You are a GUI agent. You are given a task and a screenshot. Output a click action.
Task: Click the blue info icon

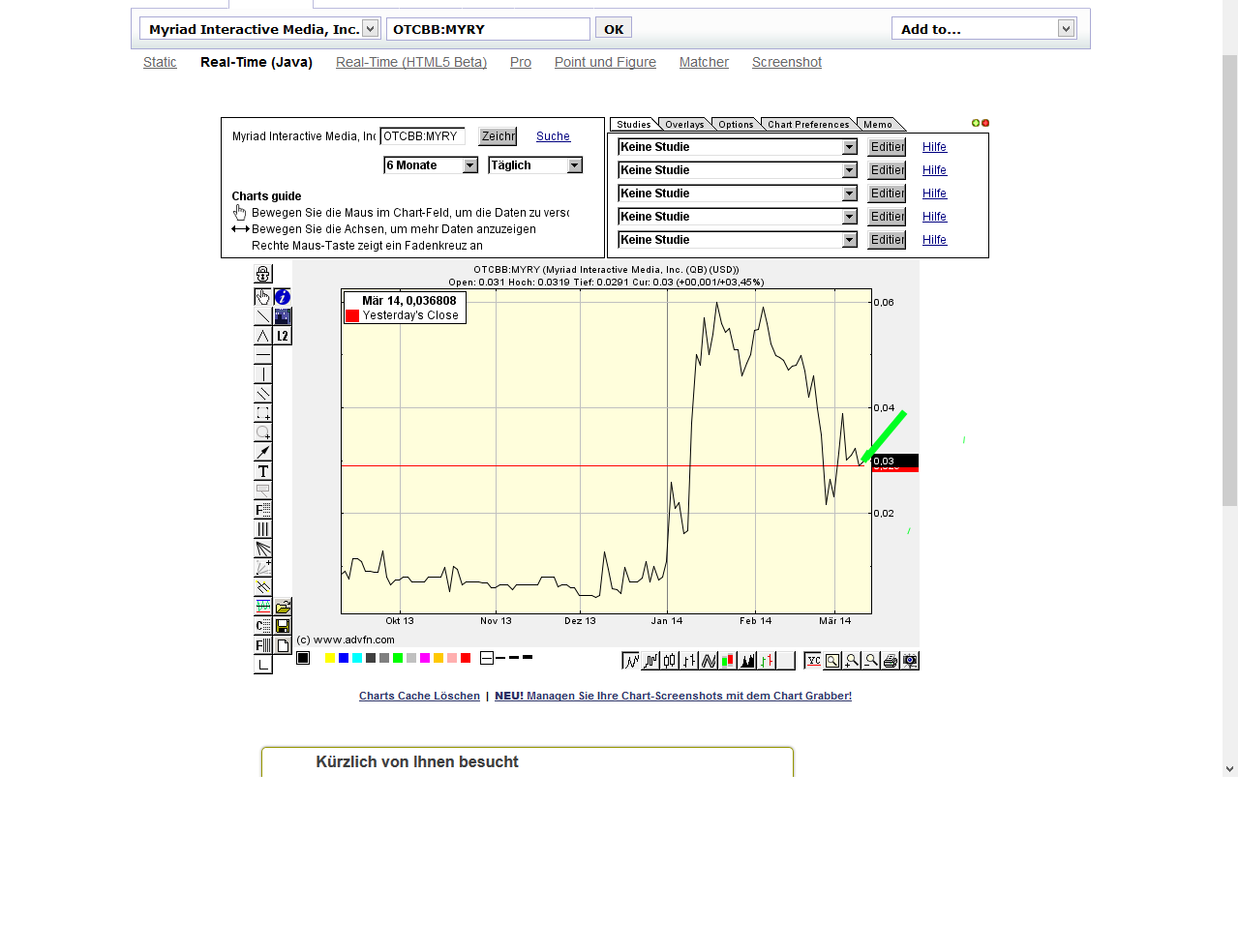[x=283, y=297]
